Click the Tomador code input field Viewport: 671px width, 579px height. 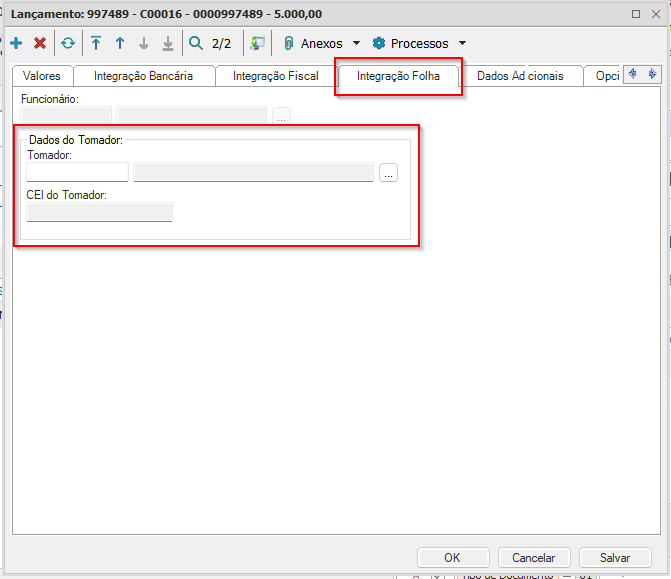pyautogui.click(x=77, y=172)
